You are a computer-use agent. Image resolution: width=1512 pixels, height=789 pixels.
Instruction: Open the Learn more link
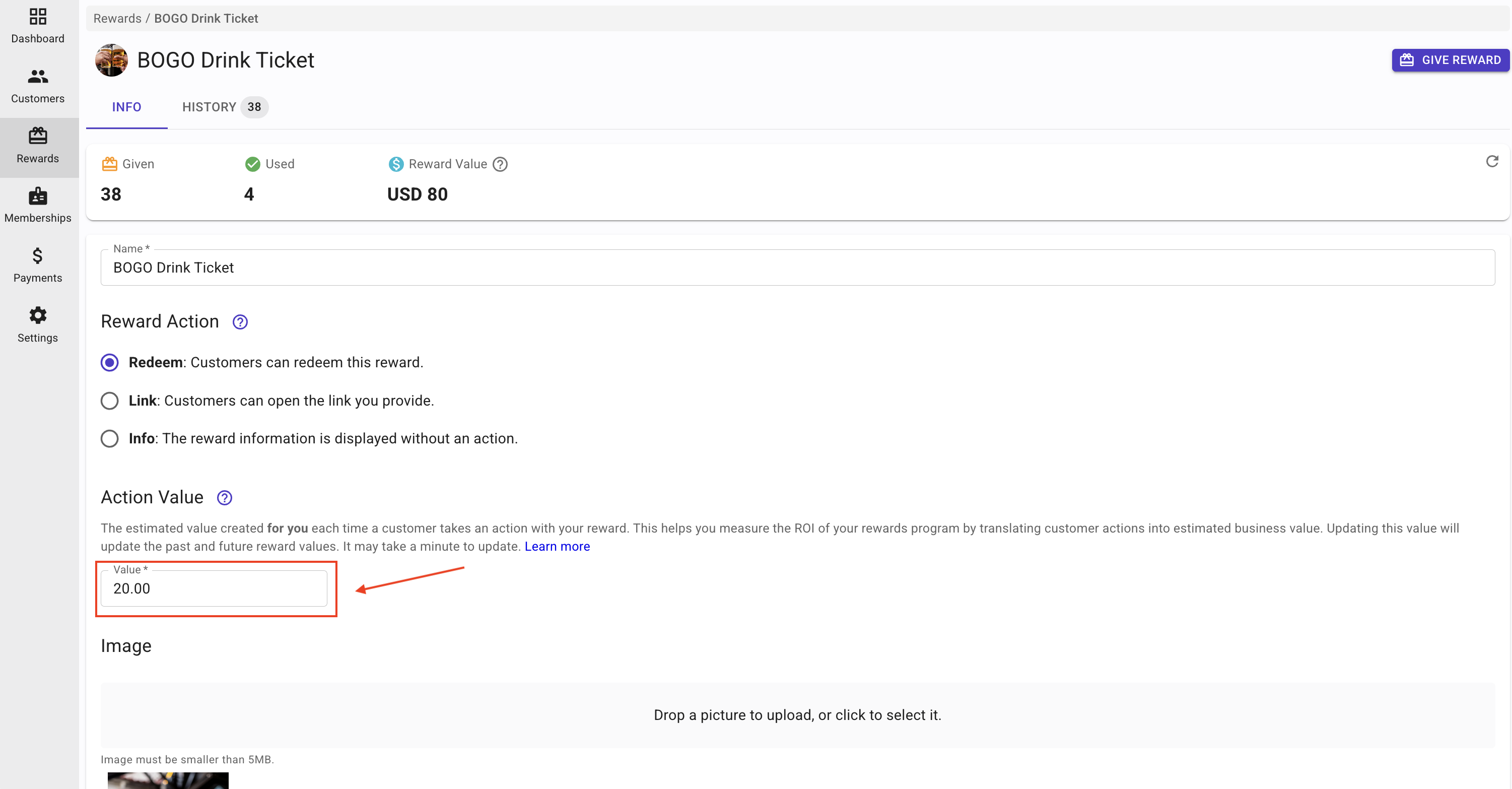pyautogui.click(x=557, y=546)
